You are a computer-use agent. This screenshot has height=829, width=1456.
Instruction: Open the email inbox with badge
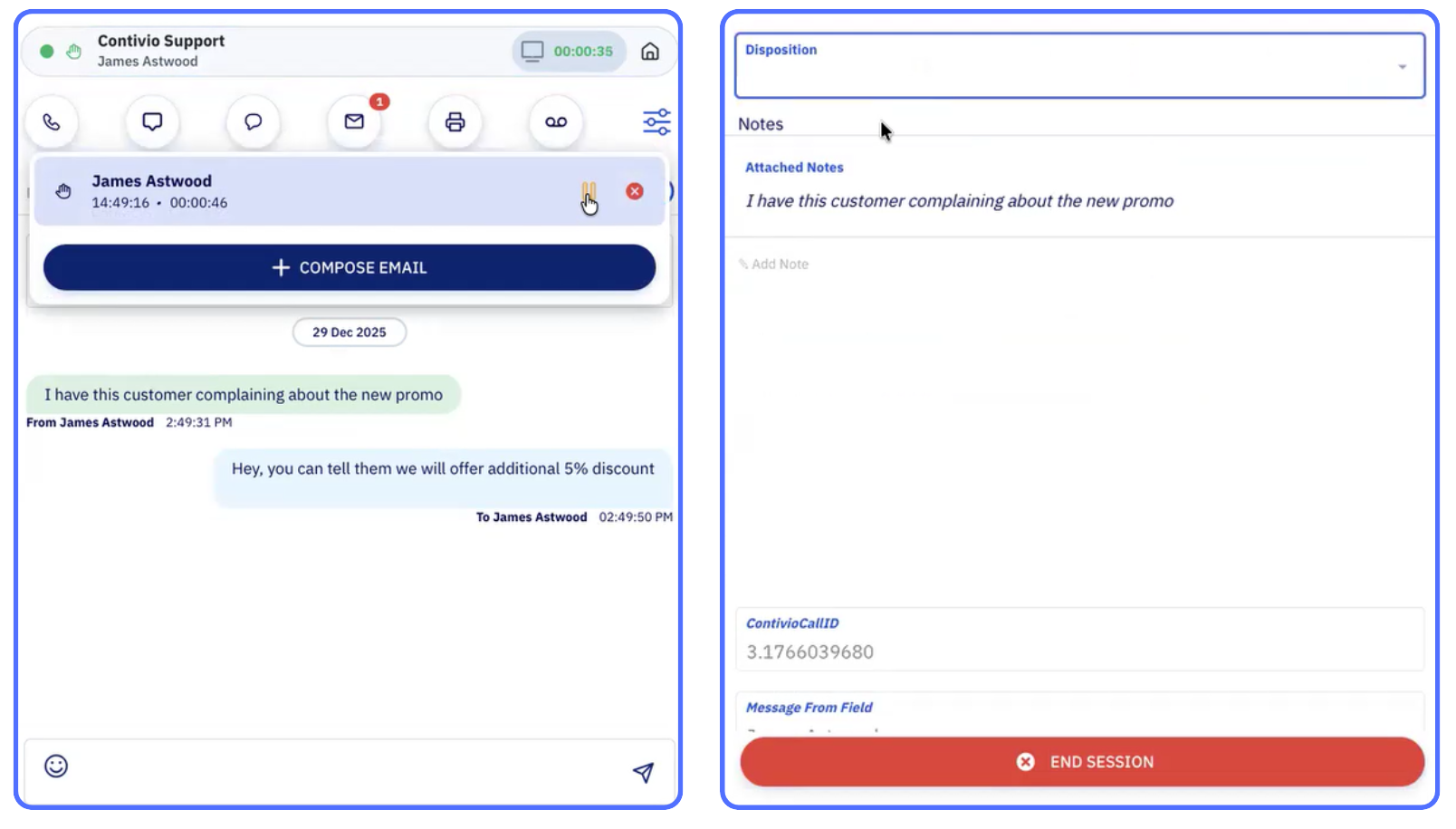354,121
